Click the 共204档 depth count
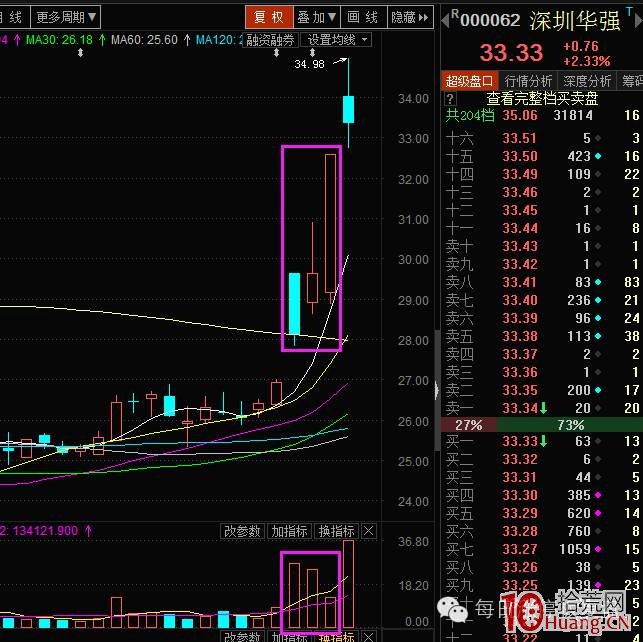643x642 pixels. point(470,115)
